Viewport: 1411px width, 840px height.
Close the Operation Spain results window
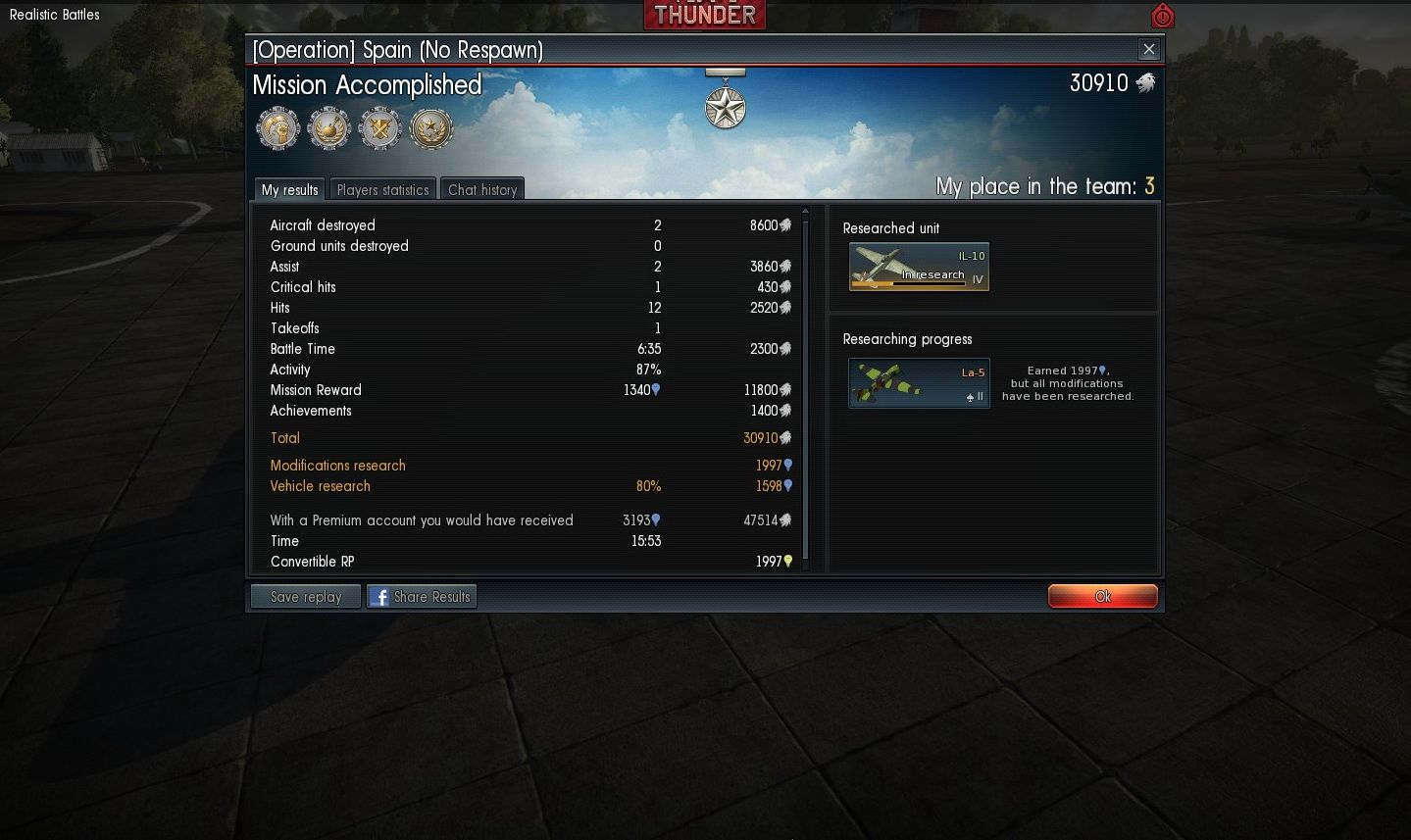[1149, 49]
